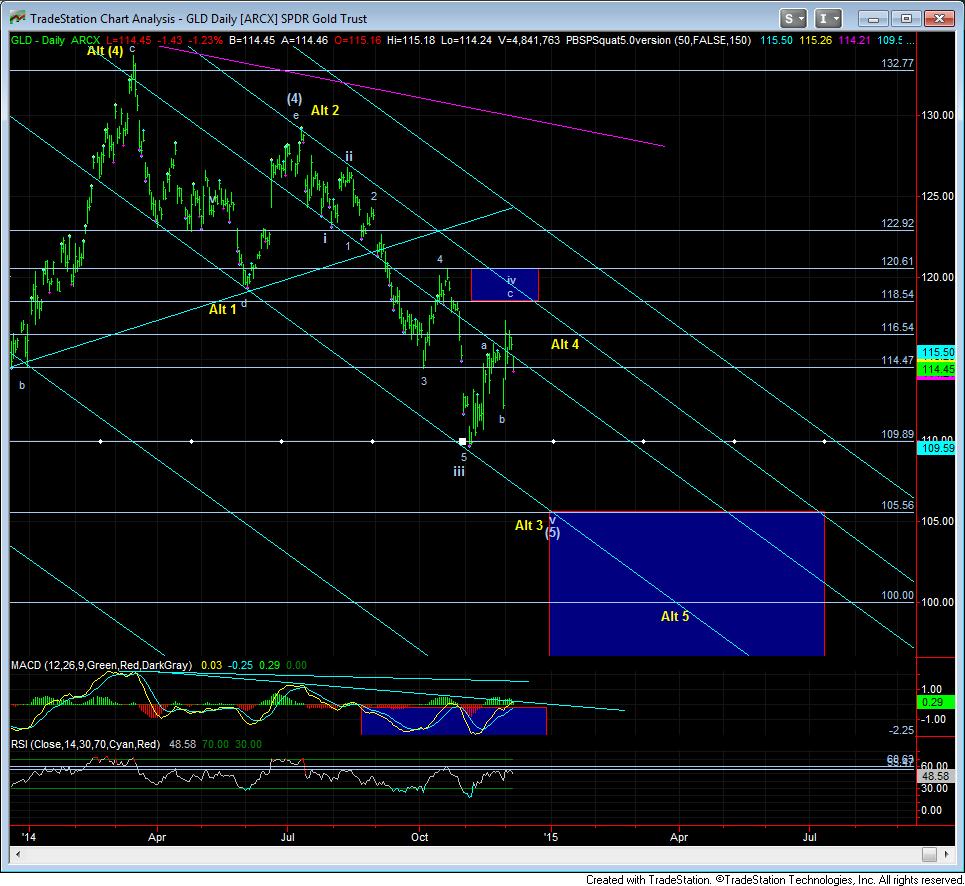Viewport: 965px width, 886px height.
Task: Click the cyan 115.50 price axis tag
Action: [936, 353]
